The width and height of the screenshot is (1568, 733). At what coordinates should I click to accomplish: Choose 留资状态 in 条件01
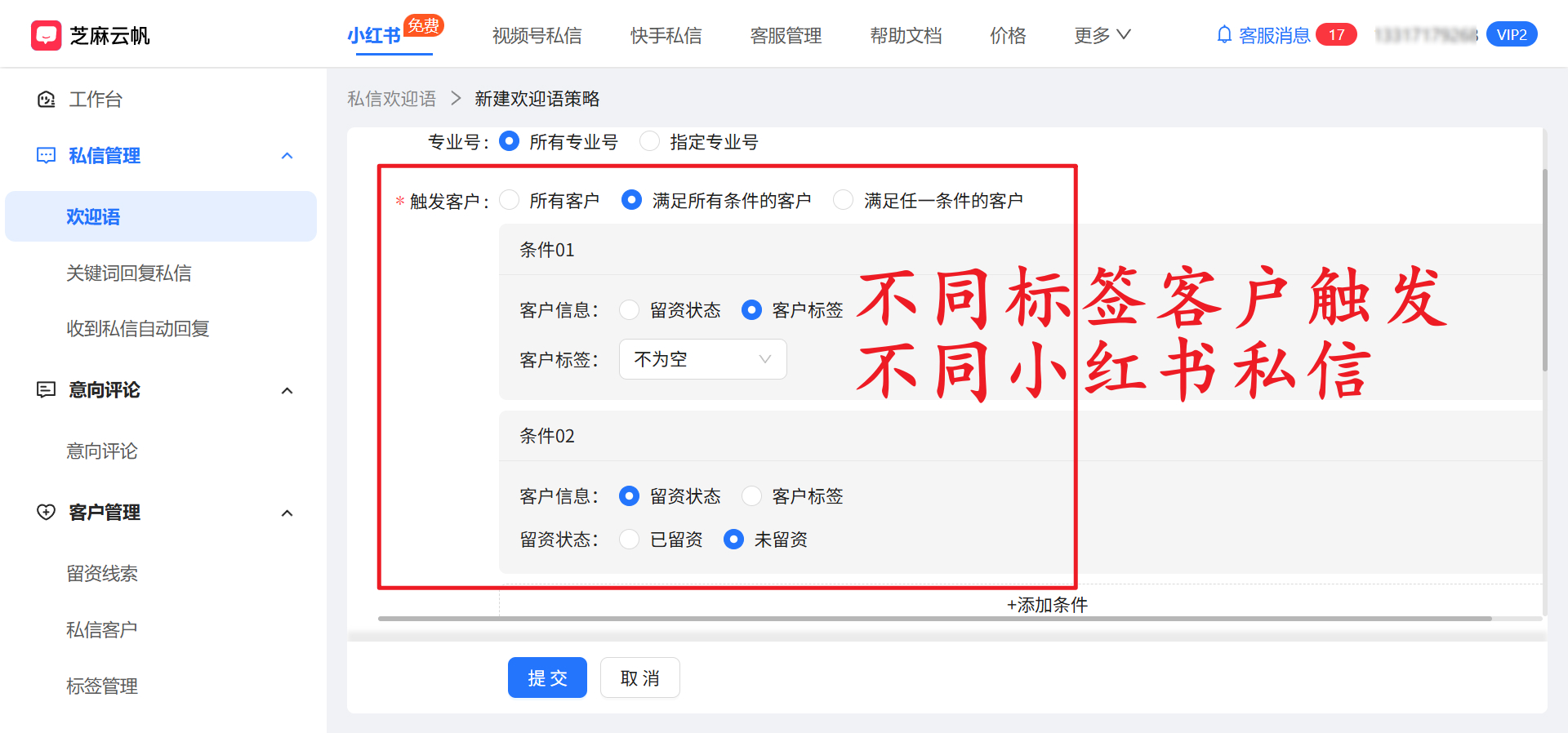coord(629,310)
